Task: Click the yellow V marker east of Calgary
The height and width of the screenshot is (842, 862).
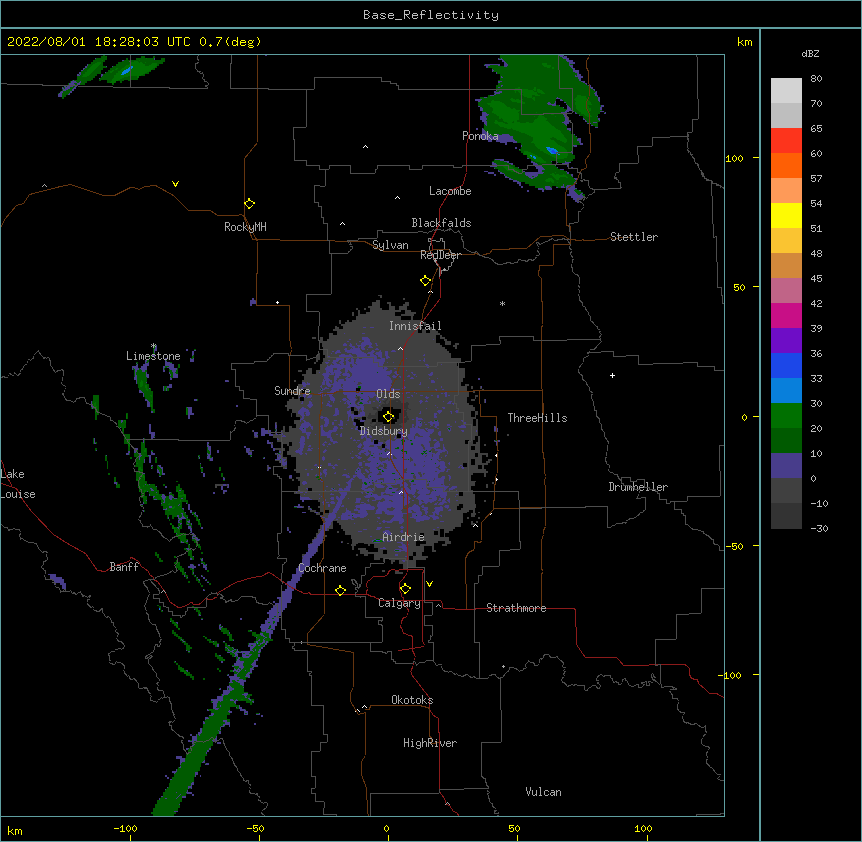Action: 429,584
